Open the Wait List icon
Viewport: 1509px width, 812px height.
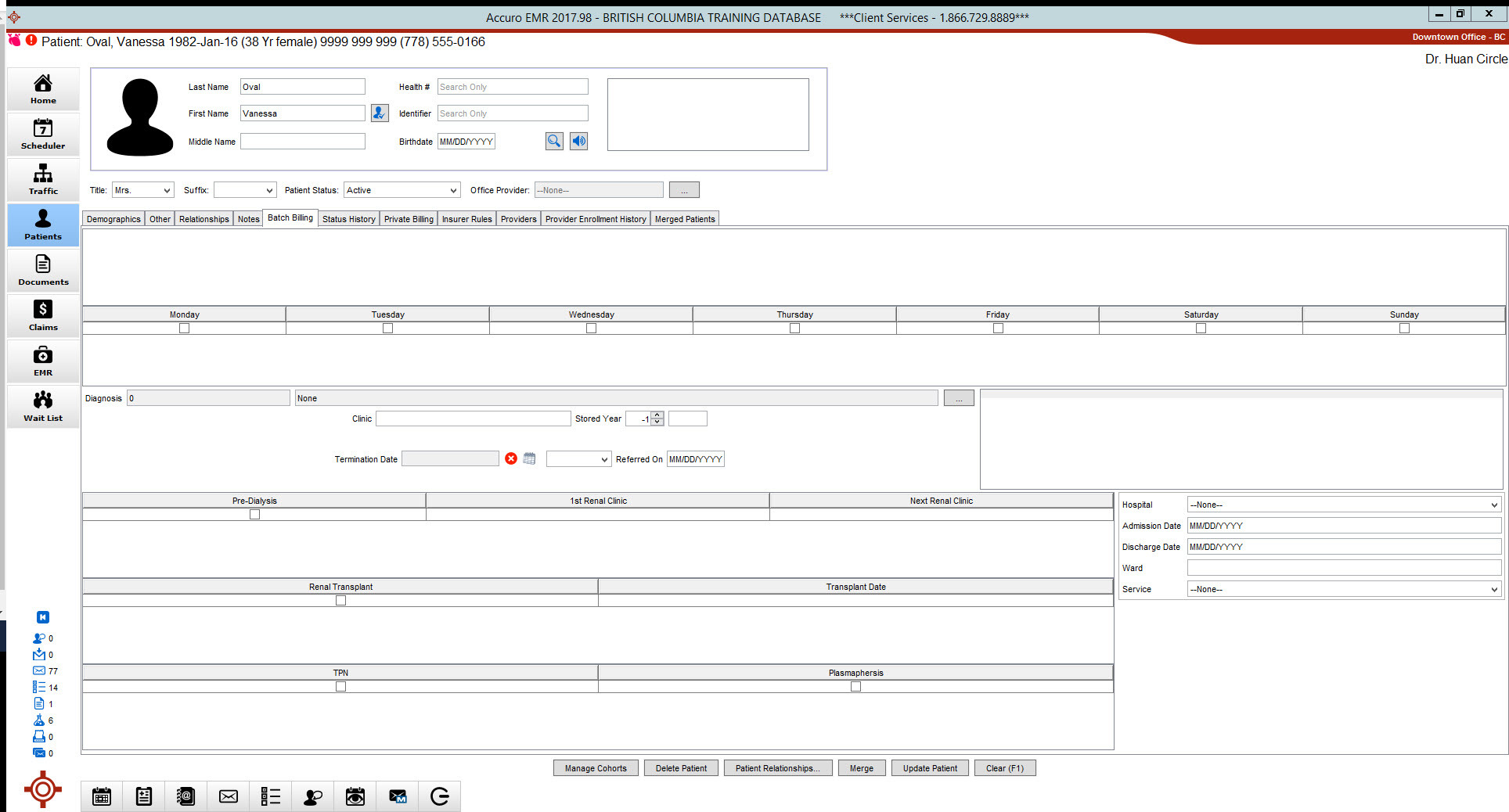click(43, 406)
